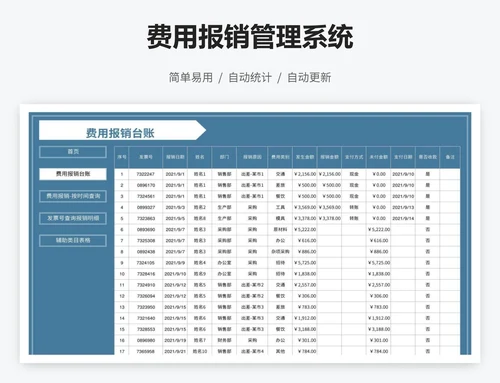This screenshot has height=383, width=500.
Task: Open the 辅助类目表格 sidebar button
Action: [x=73, y=240]
